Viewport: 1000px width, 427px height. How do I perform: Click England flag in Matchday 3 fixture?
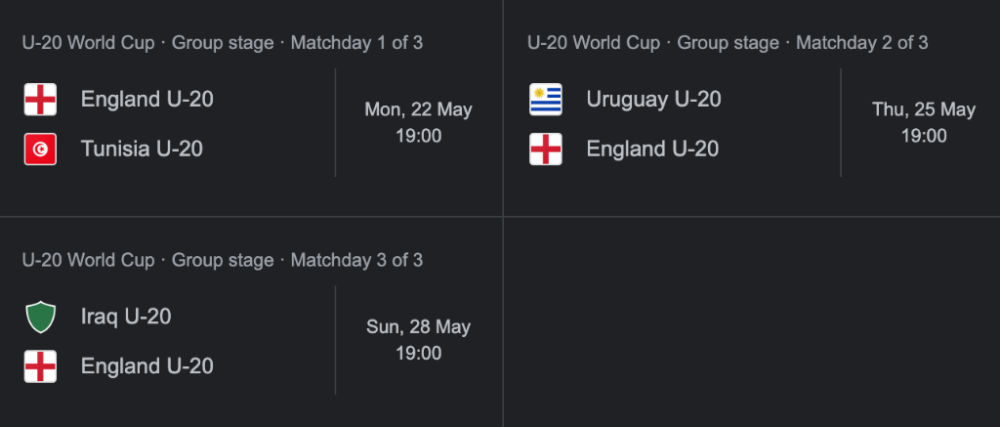40,366
